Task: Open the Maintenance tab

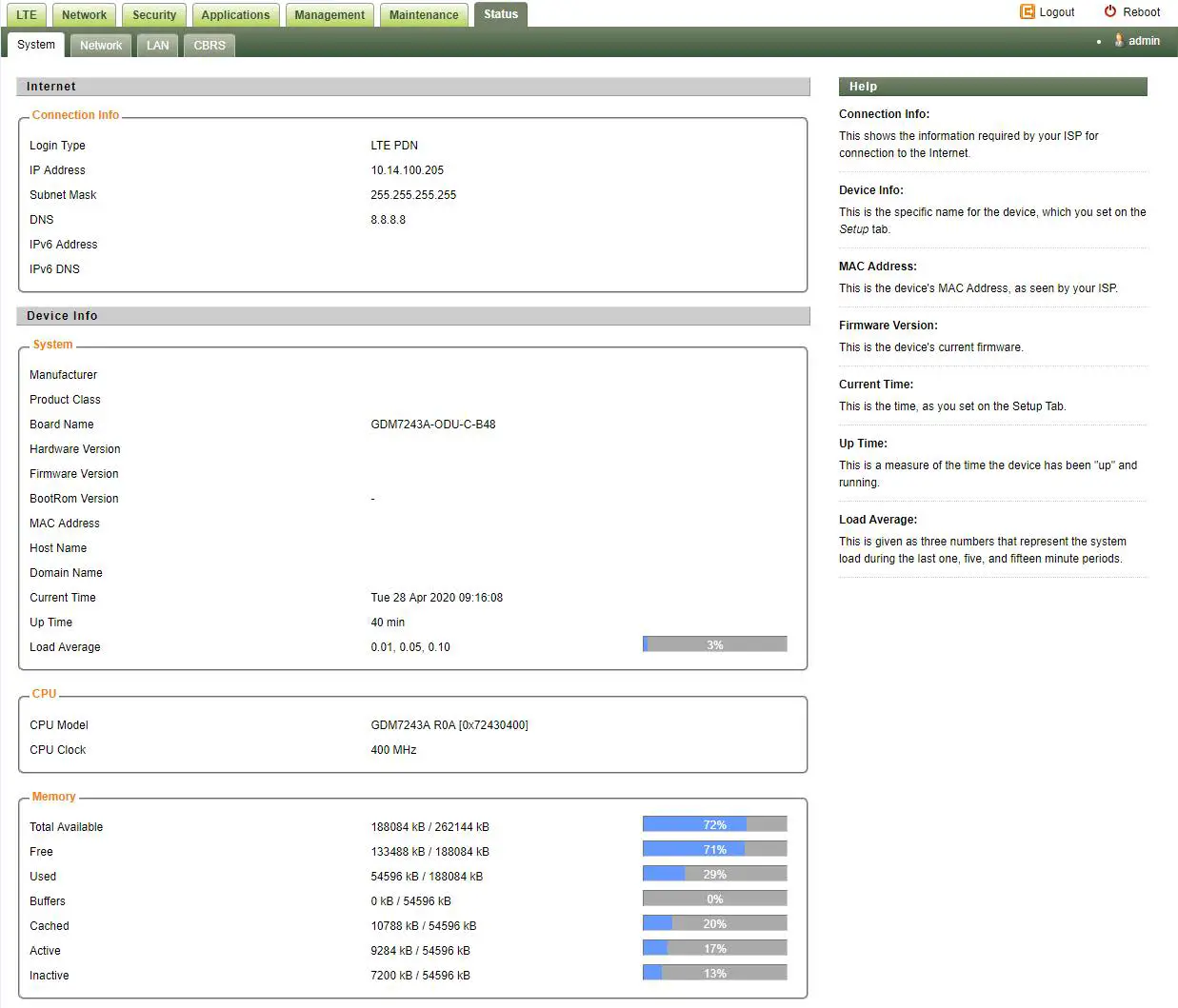Action: click(x=424, y=15)
